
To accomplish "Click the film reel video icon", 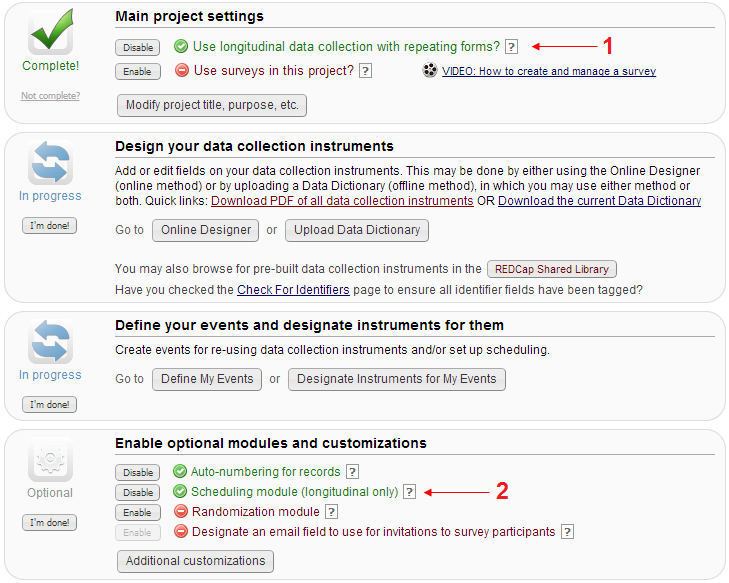I will pyautogui.click(x=430, y=71).
